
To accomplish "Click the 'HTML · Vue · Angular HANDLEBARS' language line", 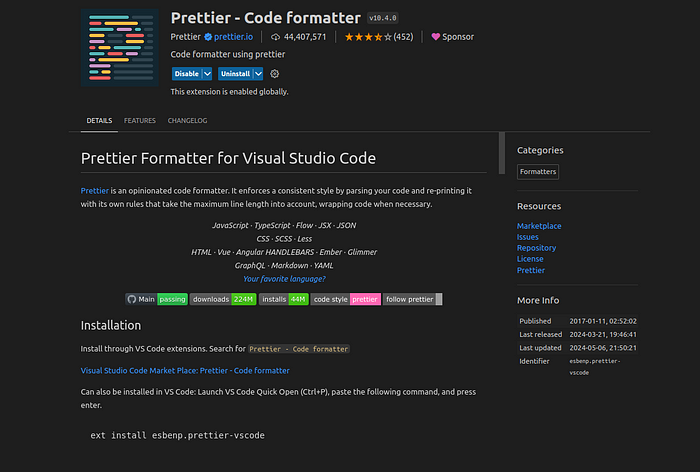I will pyautogui.click(x=284, y=252).
